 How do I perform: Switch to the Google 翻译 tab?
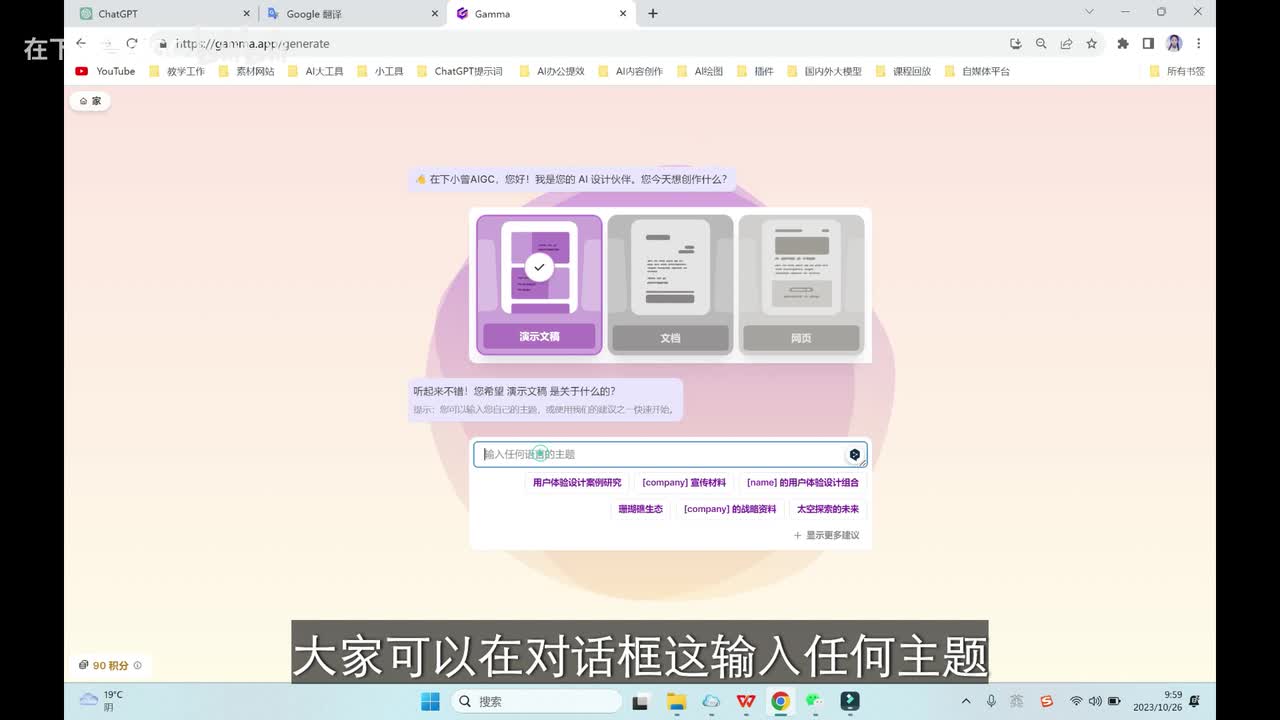tap(350, 14)
